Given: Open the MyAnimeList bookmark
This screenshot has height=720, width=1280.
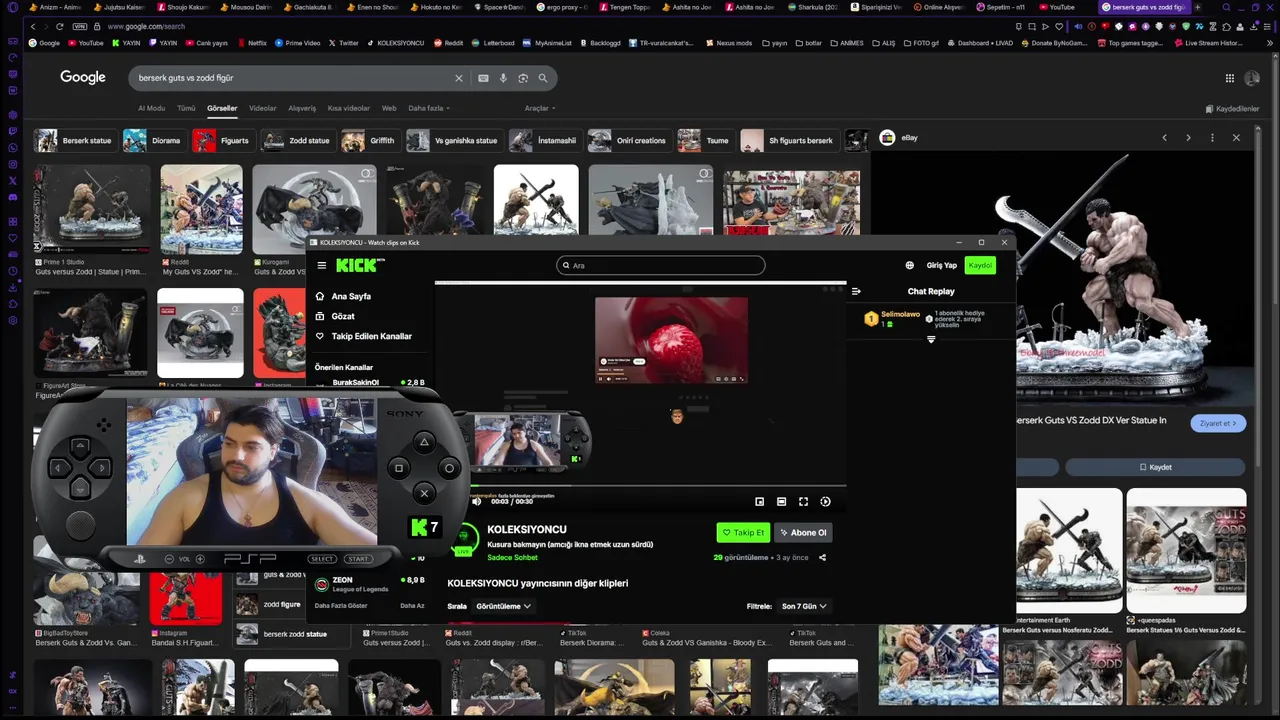Looking at the screenshot, I should point(548,43).
